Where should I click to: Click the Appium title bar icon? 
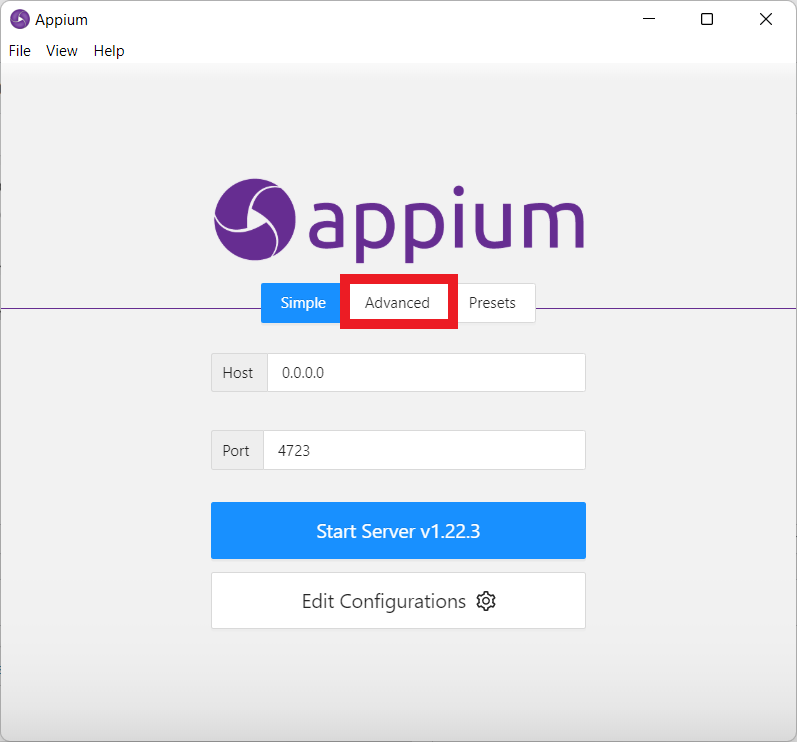click(20, 19)
